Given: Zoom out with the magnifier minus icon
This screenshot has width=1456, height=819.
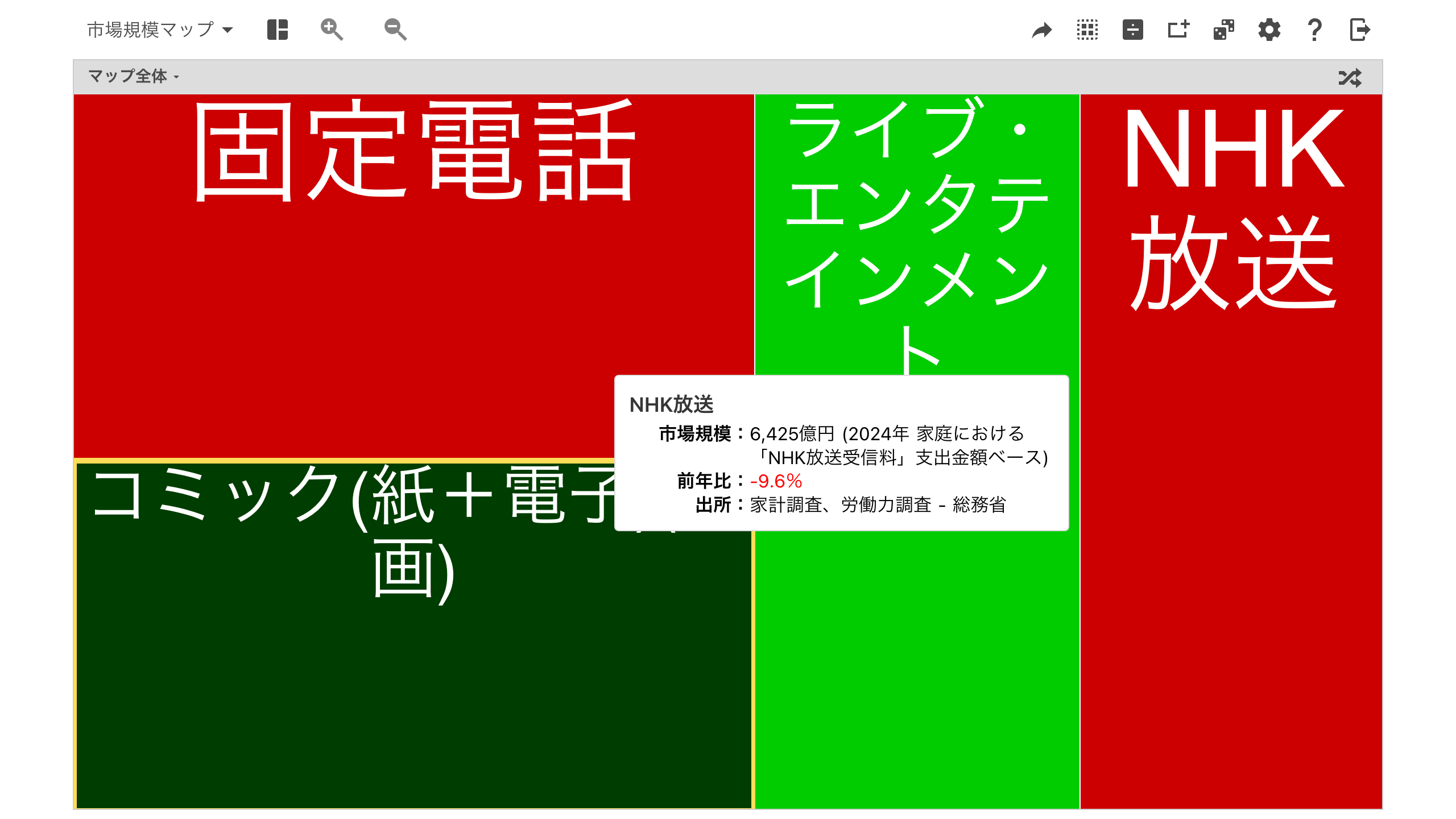Looking at the screenshot, I should click(x=395, y=30).
